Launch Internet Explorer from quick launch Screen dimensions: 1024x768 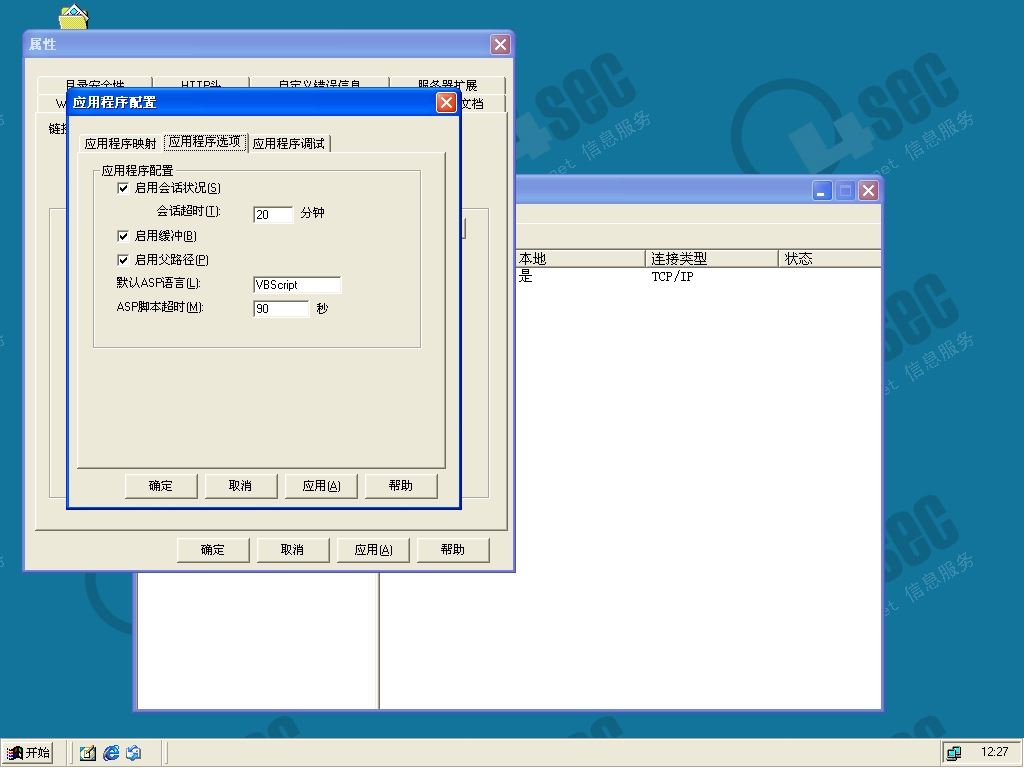[x=111, y=753]
